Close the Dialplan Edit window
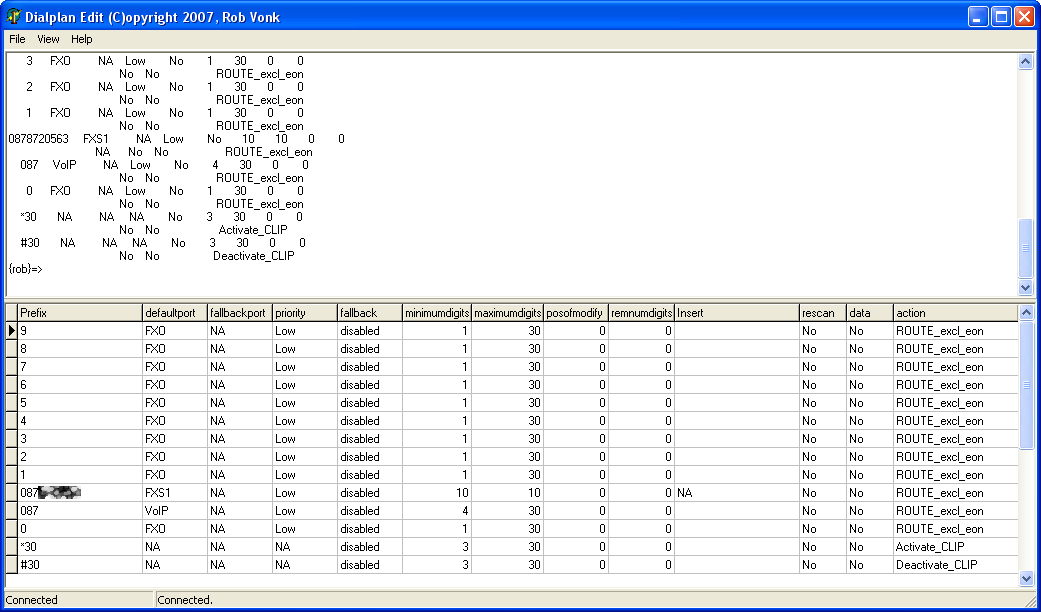 click(x=1024, y=17)
